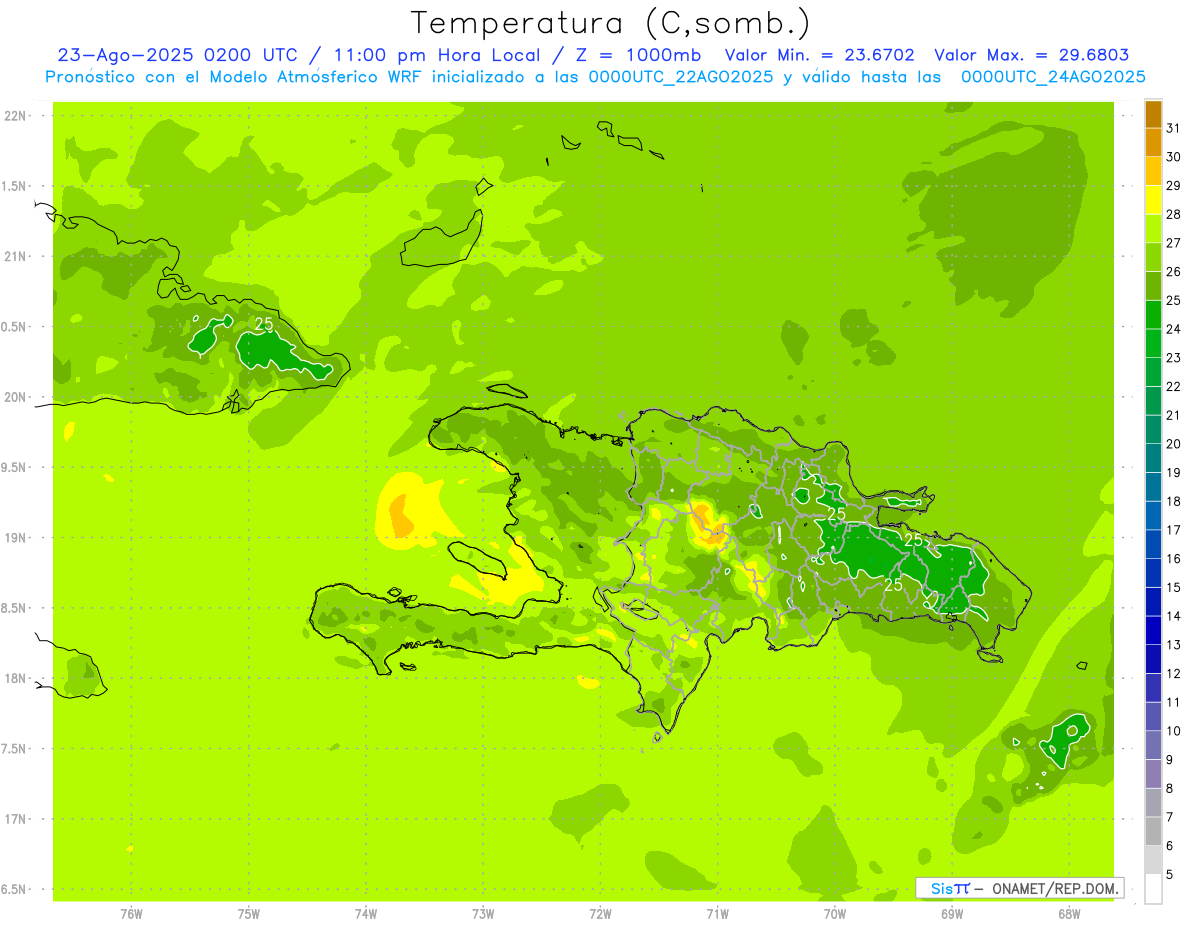
Task: Click the 70W longitude label
Action: pos(835,914)
